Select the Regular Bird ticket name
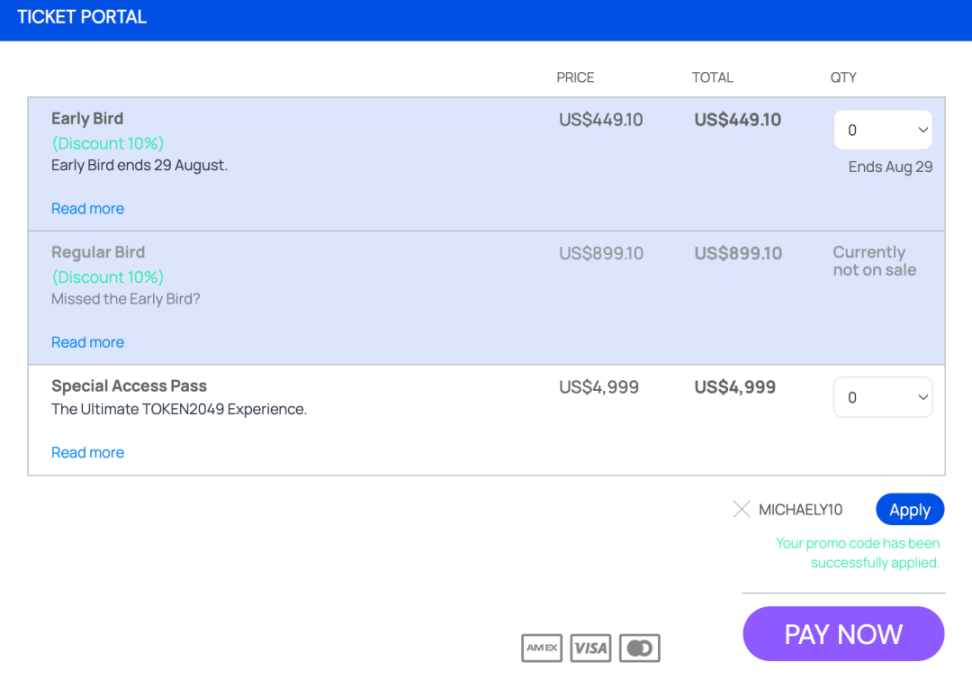Image resolution: width=972 pixels, height=680 pixels. tap(98, 252)
